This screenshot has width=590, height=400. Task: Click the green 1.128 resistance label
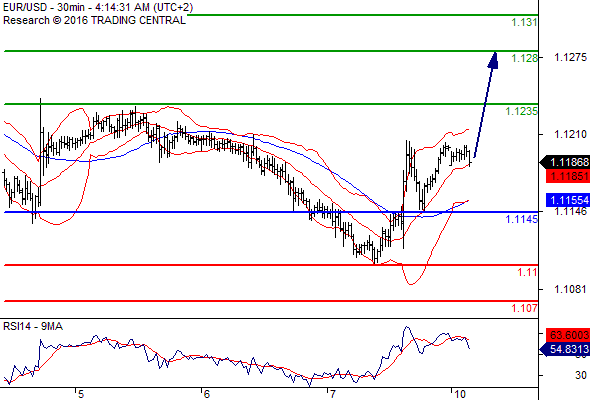pyautogui.click(x=524, y=58)
